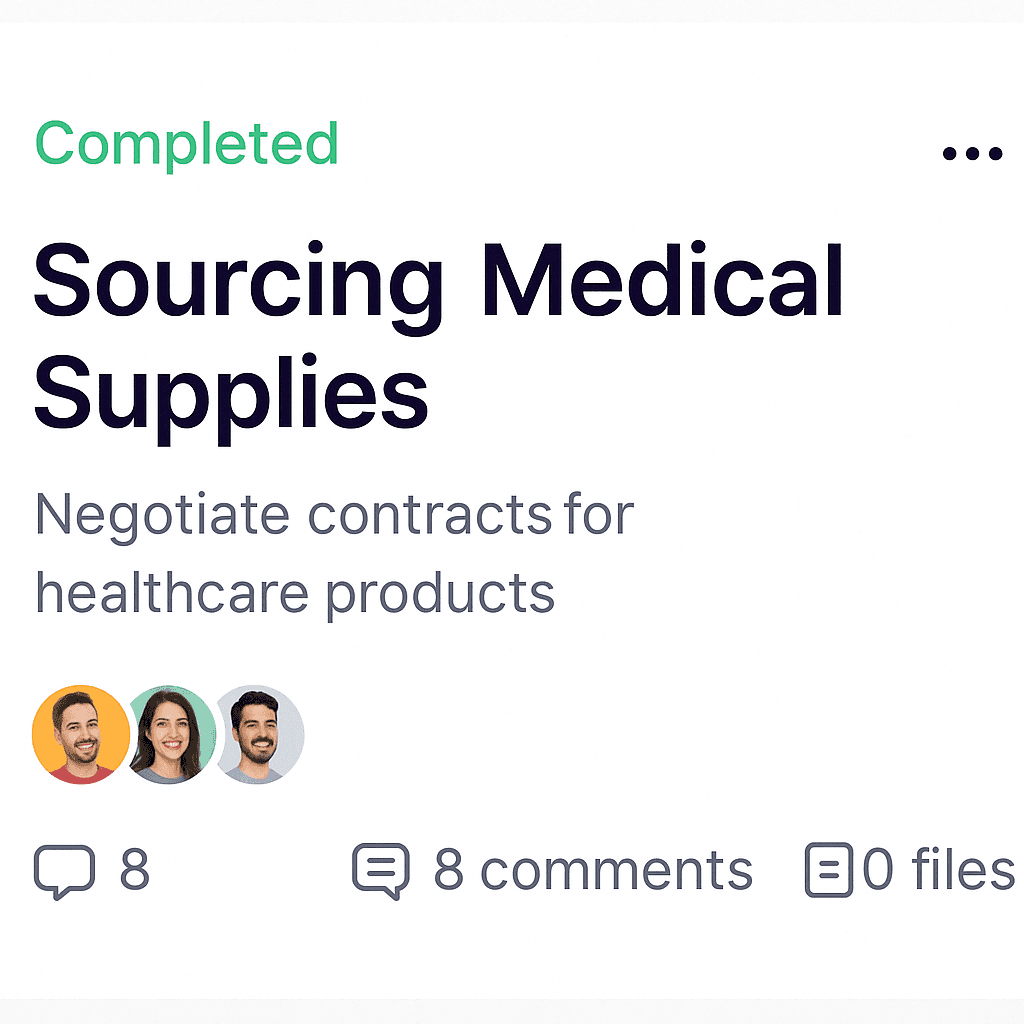
Task: Click the green Completed status label
Action: 187,144
